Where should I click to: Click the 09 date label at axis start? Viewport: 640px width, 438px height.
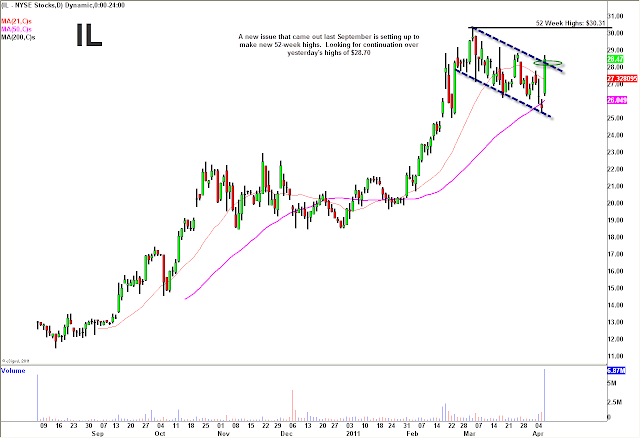click(43, 425)
